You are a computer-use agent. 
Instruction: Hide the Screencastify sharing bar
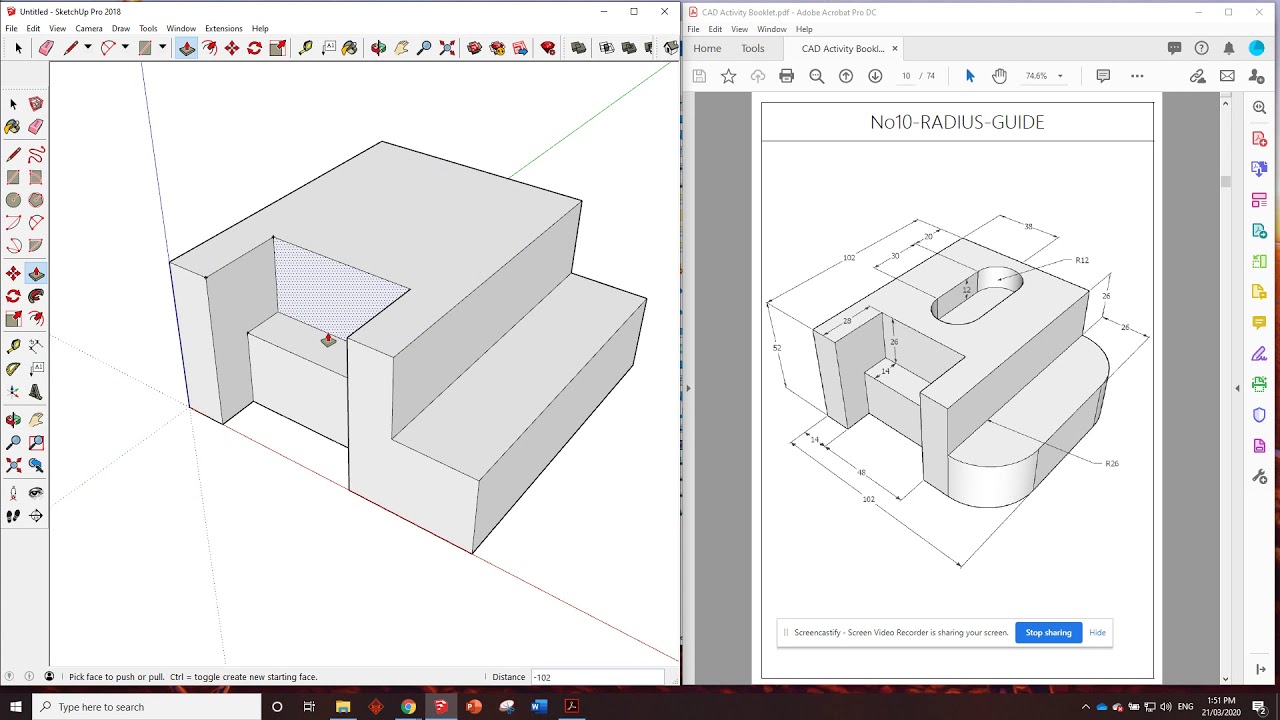1097,632
